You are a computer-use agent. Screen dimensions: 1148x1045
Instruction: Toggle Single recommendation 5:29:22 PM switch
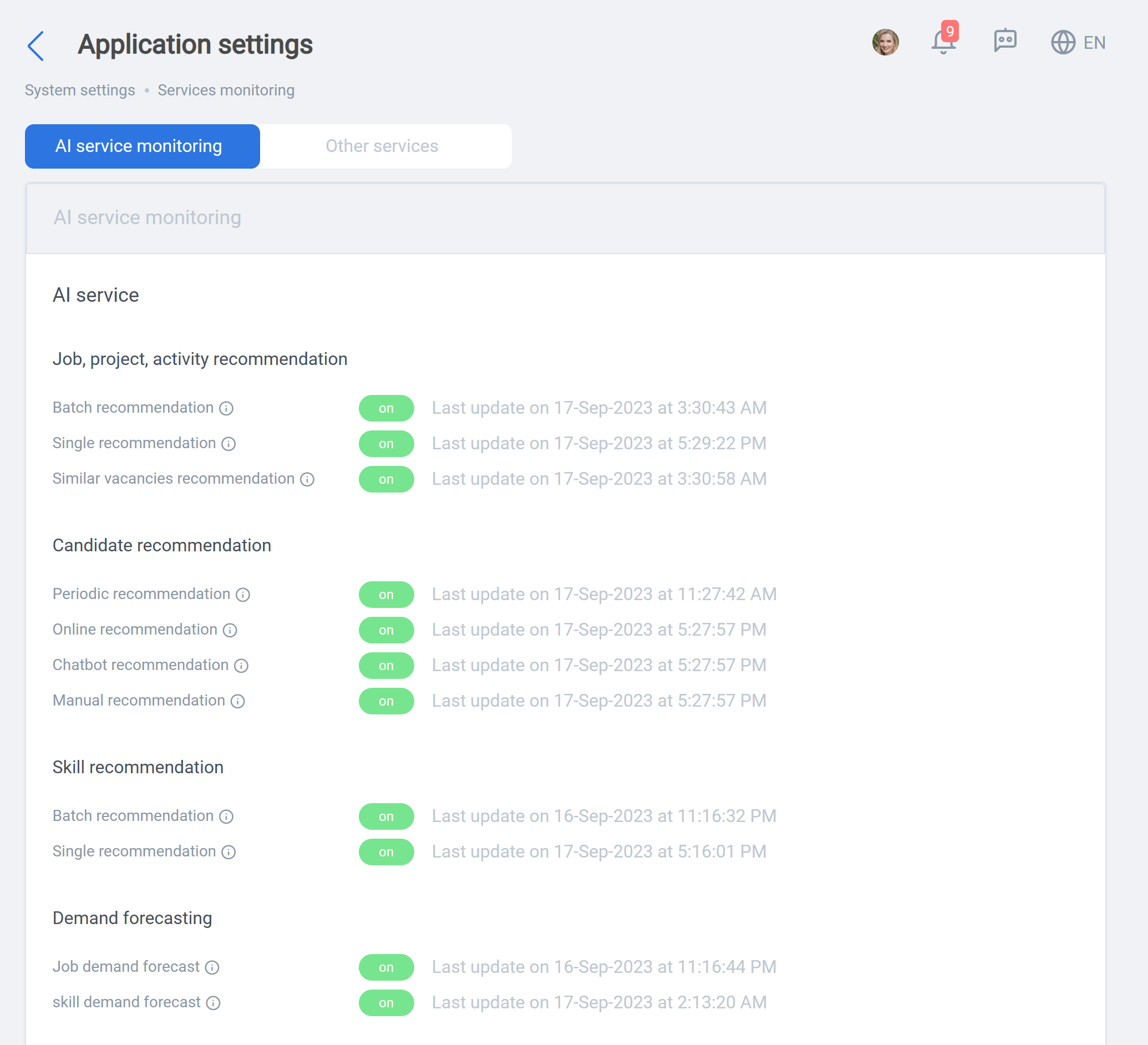pyautogui.click(x=386, y=444)
